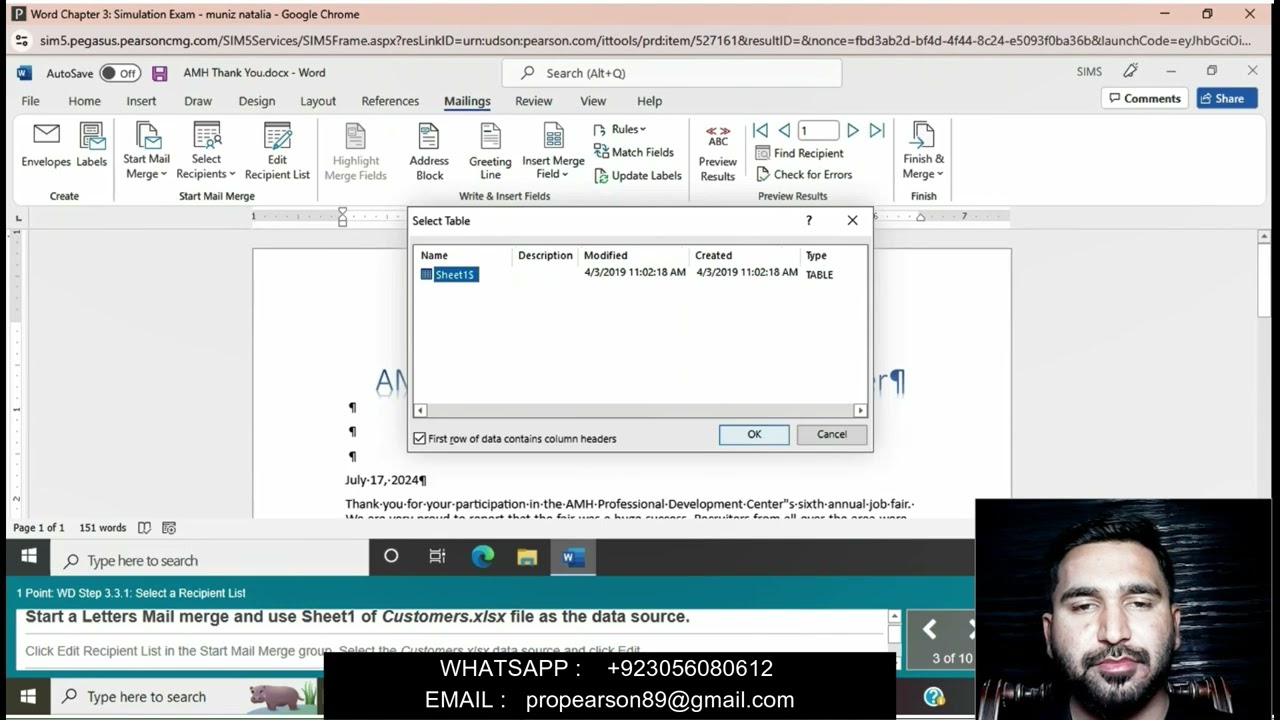Insert an Address Block

pyautogui.click(x=429, y=152)
